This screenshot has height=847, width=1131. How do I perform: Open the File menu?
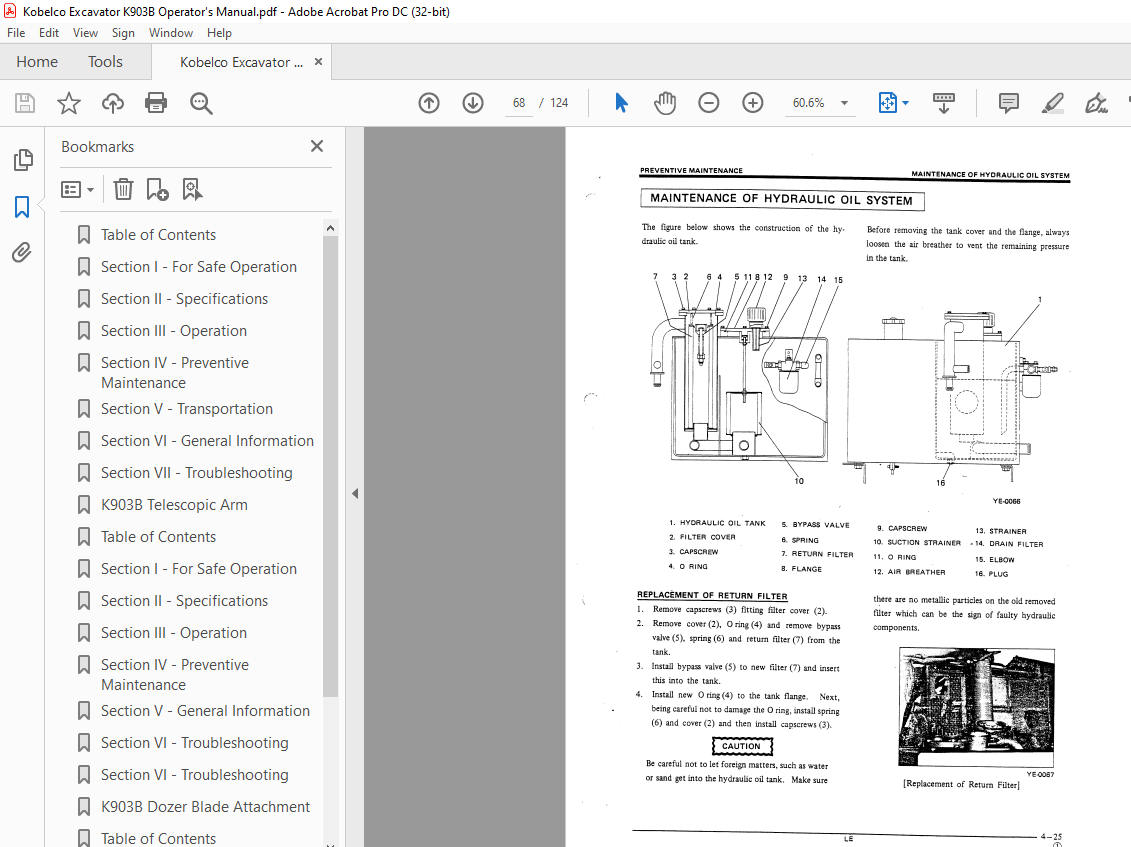tap(16, 32)
